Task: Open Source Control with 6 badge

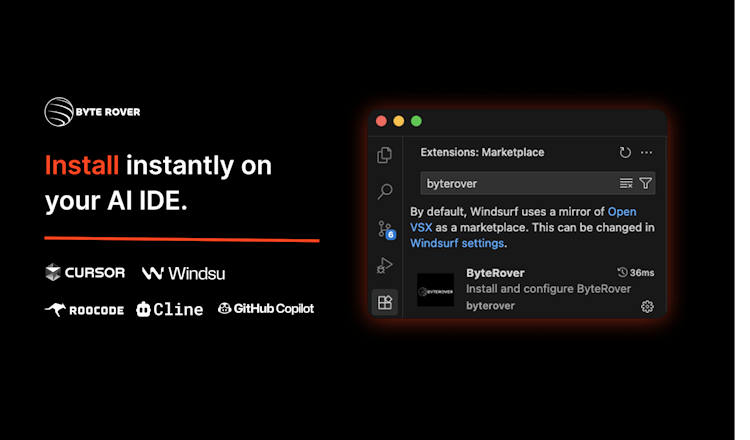Action: pyautogui.click(x=386, y=229)
